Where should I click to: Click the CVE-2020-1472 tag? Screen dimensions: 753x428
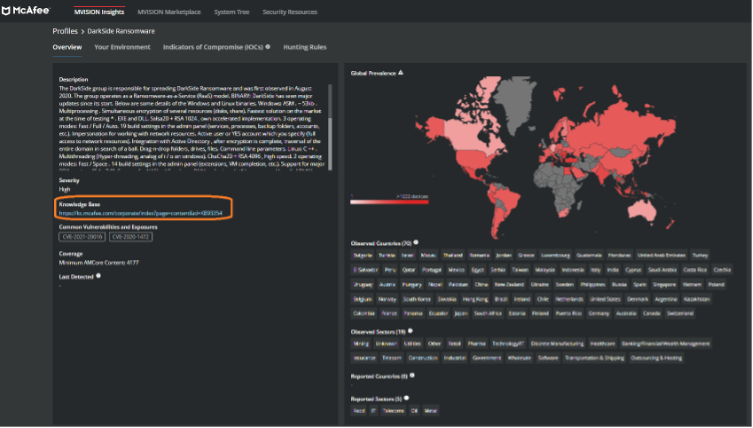click(131, 237)
